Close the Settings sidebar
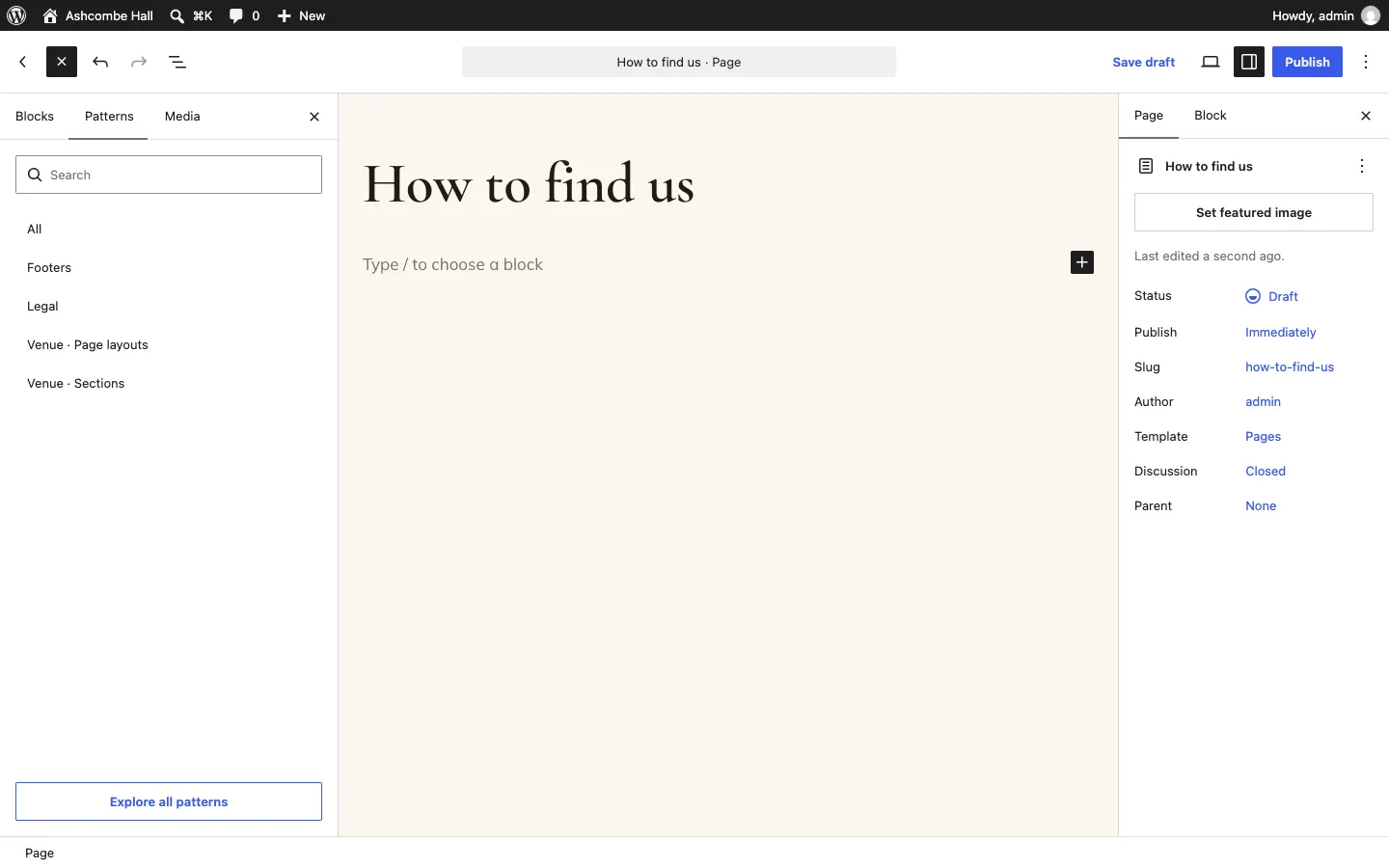Screen dimensions: 1389x868 (1366, 116)
